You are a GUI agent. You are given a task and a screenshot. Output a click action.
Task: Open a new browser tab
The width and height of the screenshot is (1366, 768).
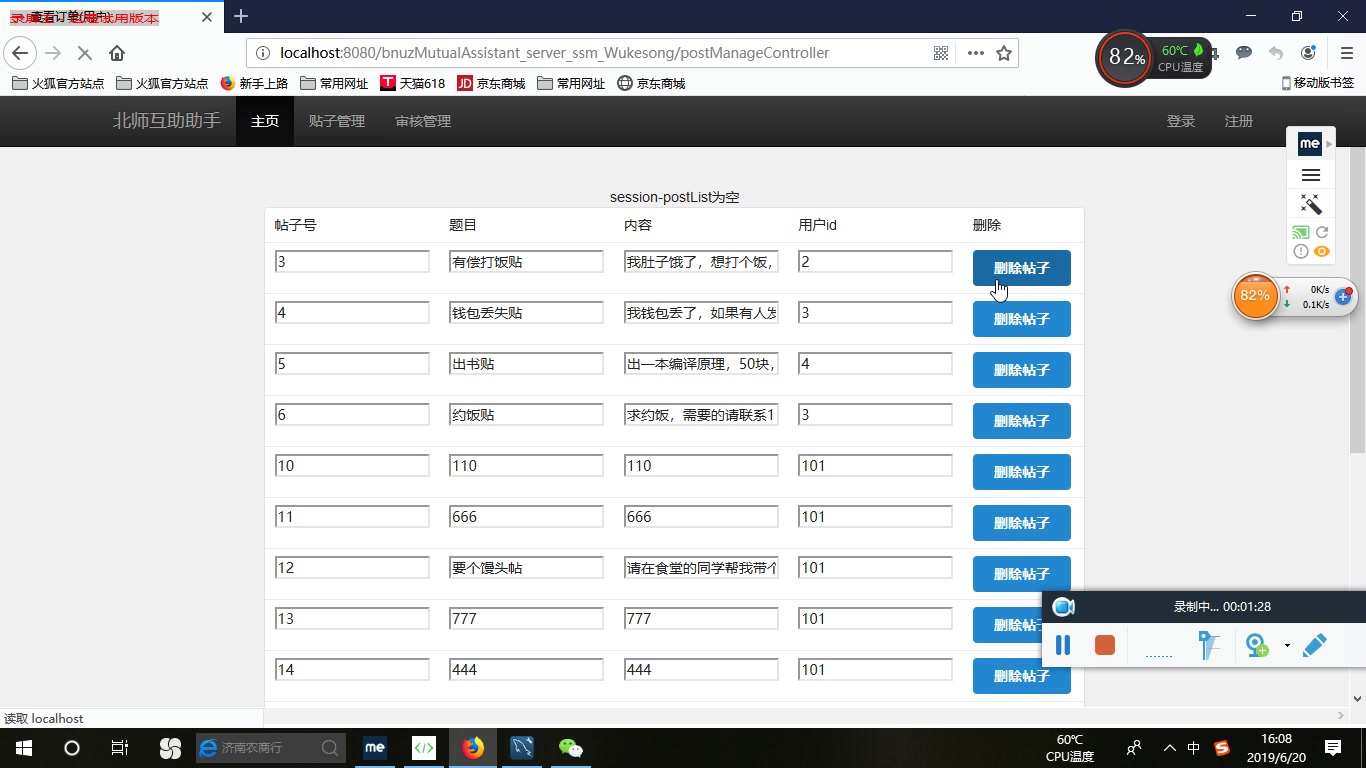241,16
